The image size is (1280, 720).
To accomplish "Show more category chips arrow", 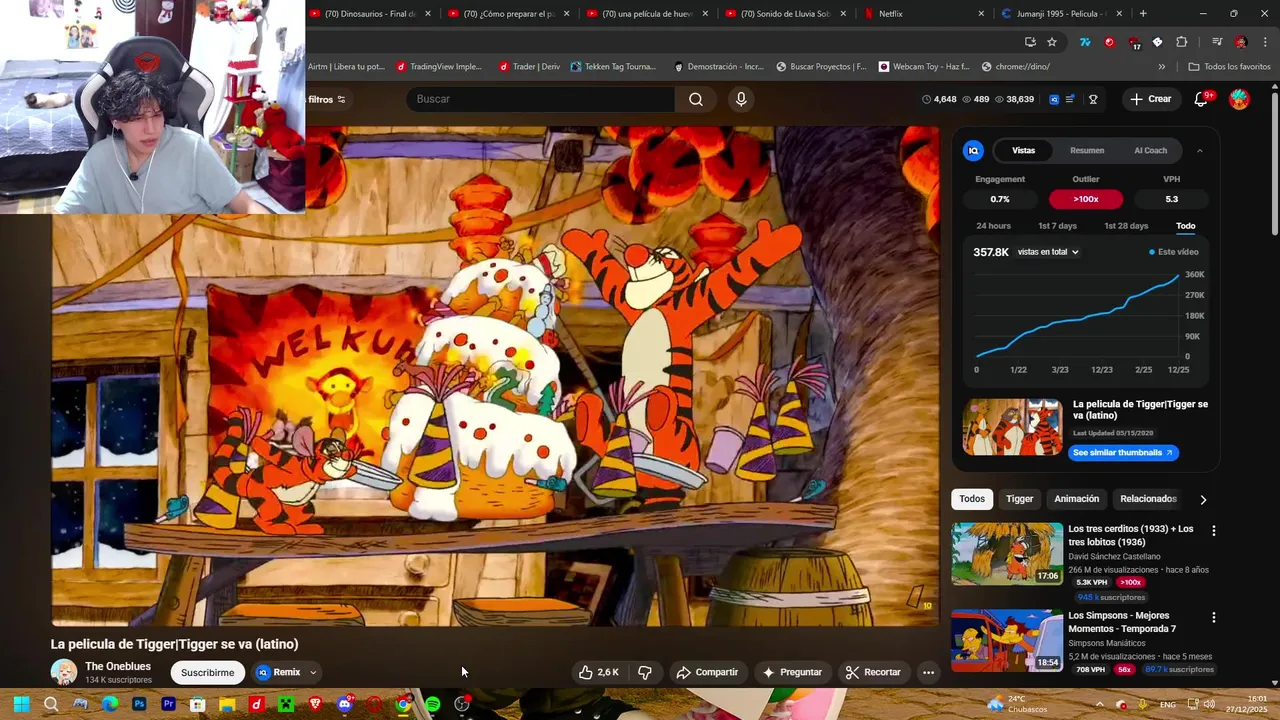I will [1203, 499].
